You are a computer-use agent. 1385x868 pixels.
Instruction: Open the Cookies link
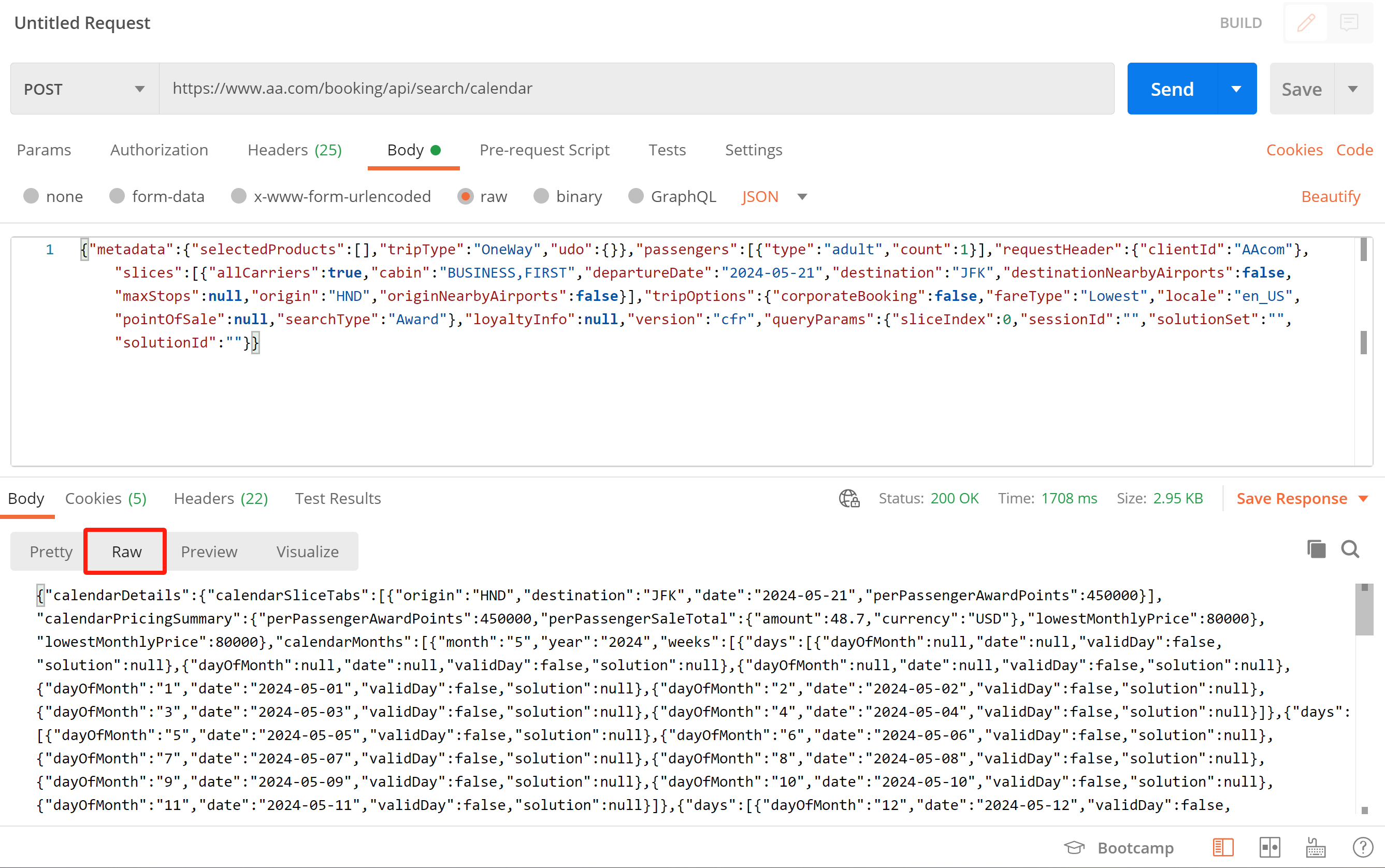(1294, 150)
